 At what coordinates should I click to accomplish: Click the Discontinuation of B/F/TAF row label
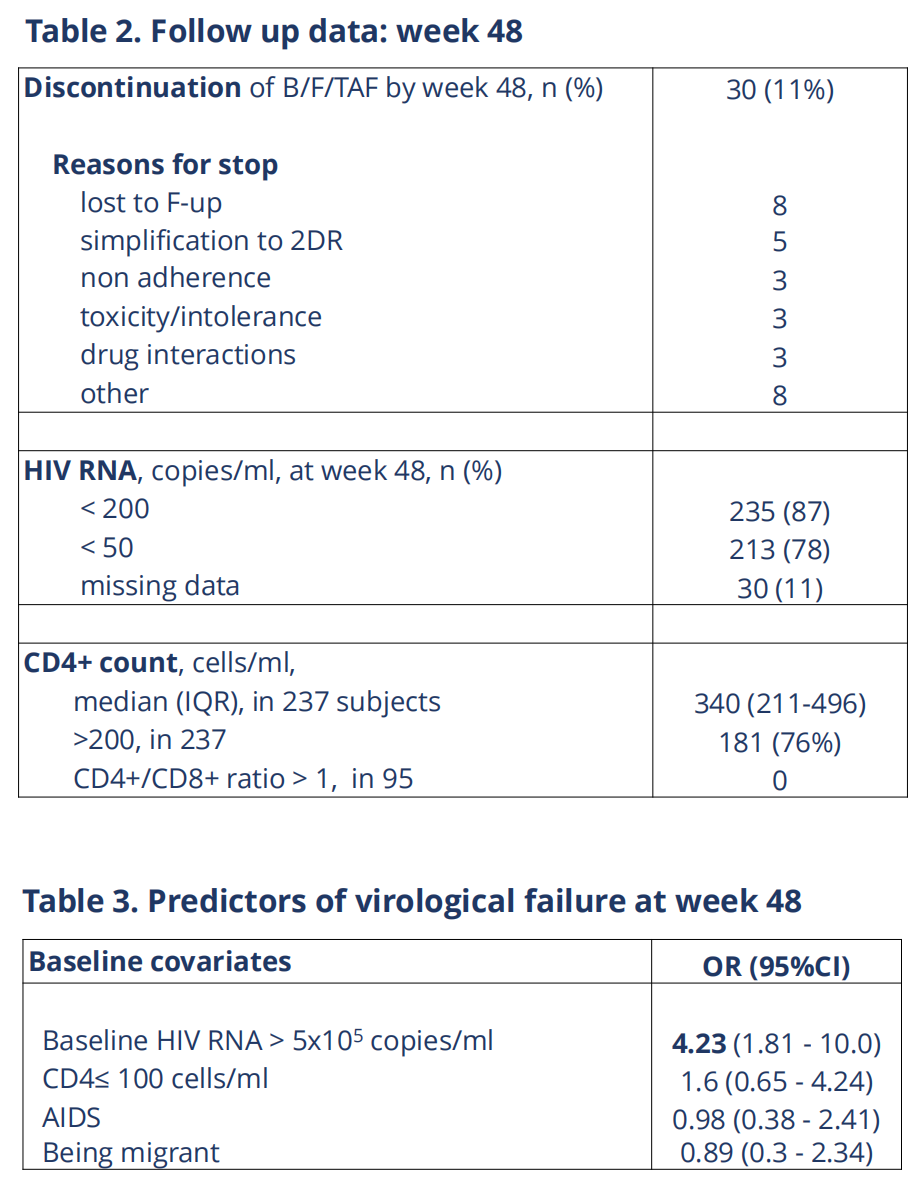pyautogui.click(x=313, y=89)
